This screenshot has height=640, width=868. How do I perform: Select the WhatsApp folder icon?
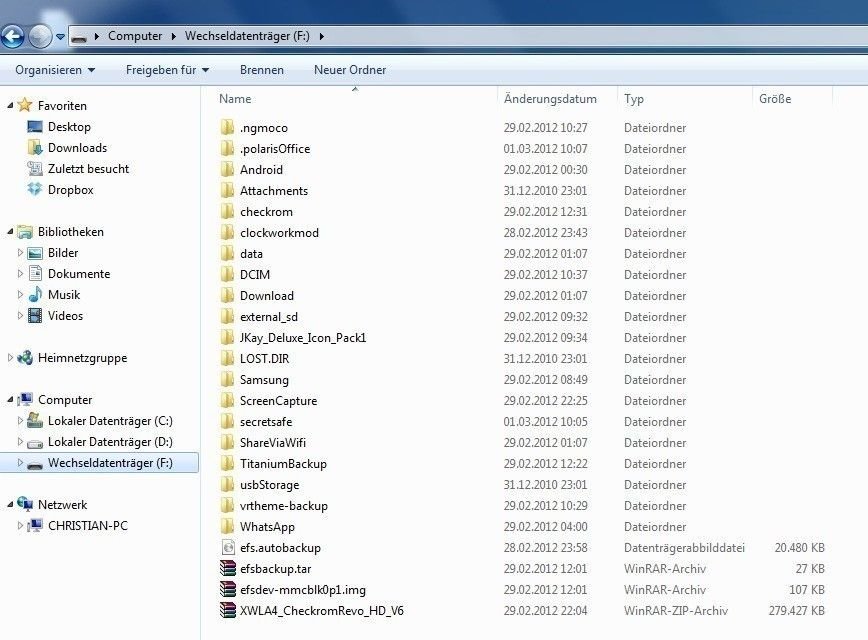tap(227, 527)
